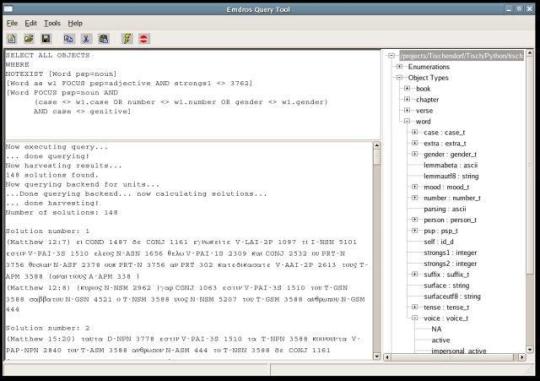Select the lemmabeta : ascii row
Viewport: 540px width, 381px height.
450,165
